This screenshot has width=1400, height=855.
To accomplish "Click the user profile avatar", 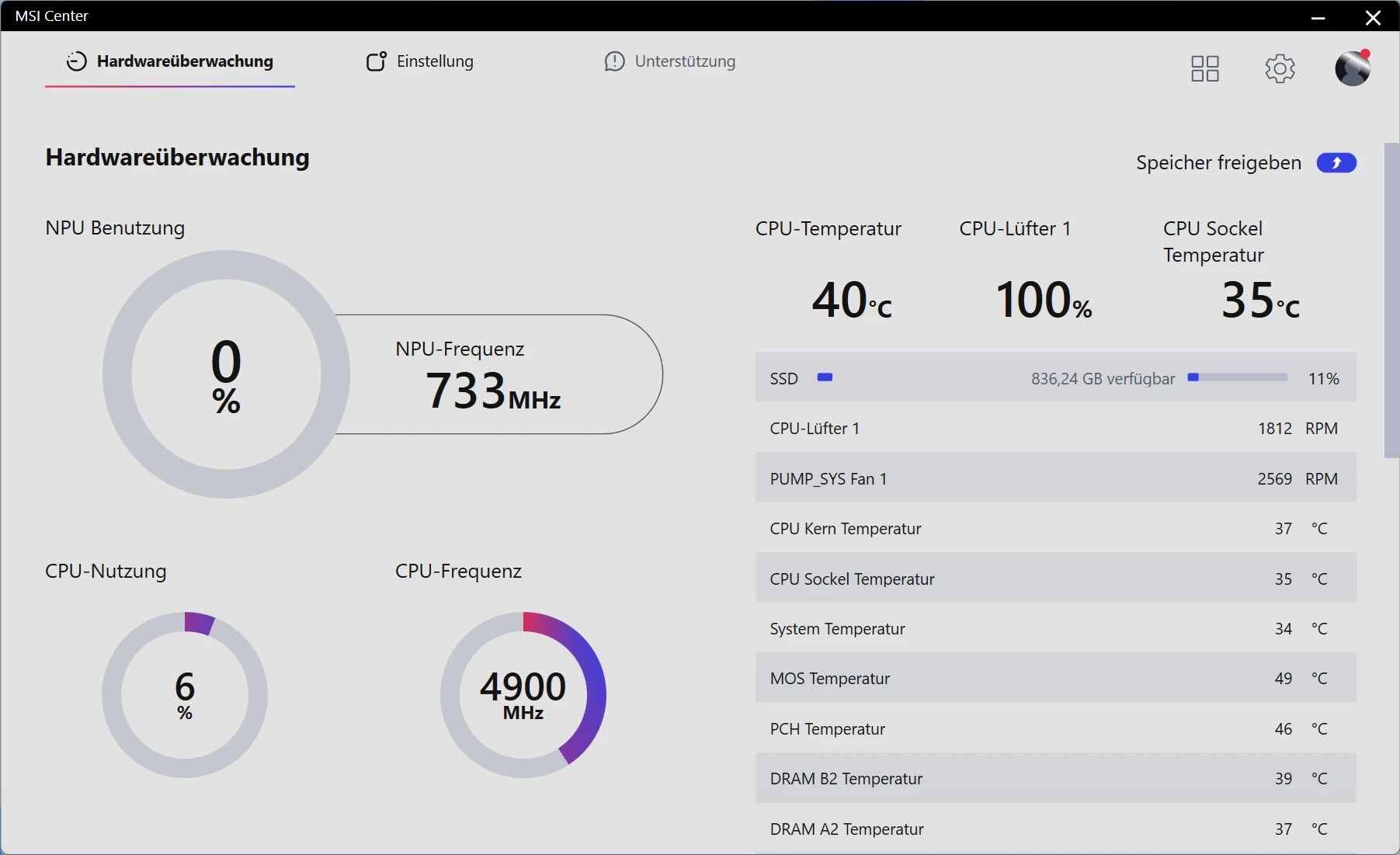I will 1352,68.
